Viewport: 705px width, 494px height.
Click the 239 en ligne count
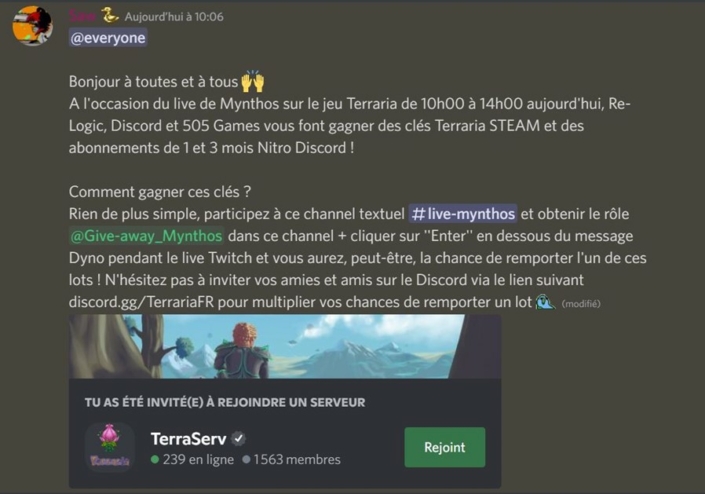click(x=198, y=459)
